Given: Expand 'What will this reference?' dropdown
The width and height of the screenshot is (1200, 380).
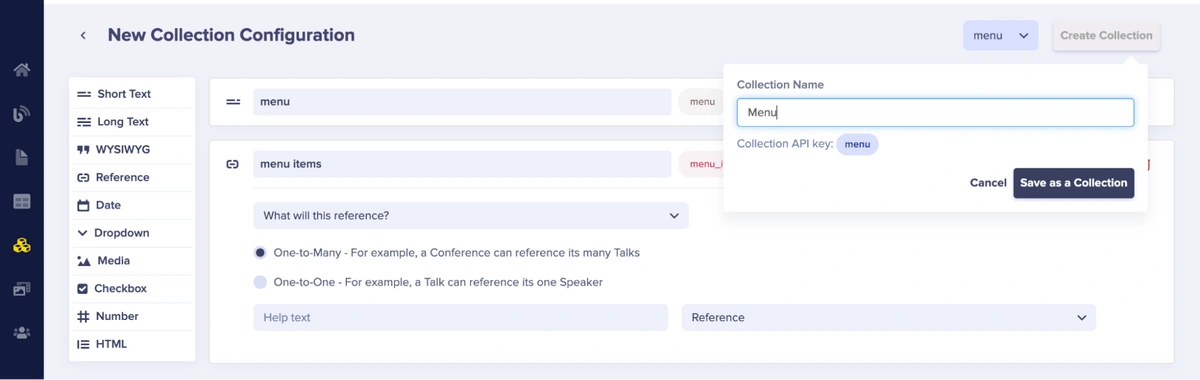Looking at the screenshot, I should coord(470,215).
